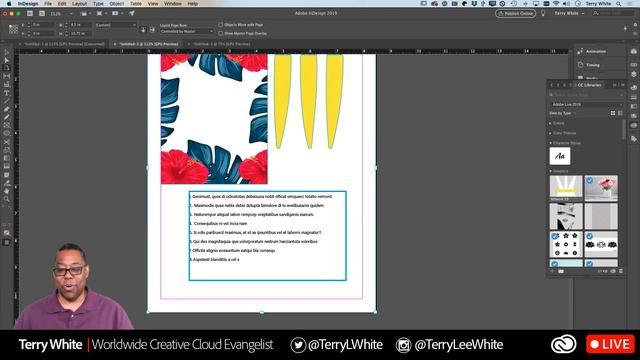
Task: Open the page size Custom dropdown
Action: point(116,25)
